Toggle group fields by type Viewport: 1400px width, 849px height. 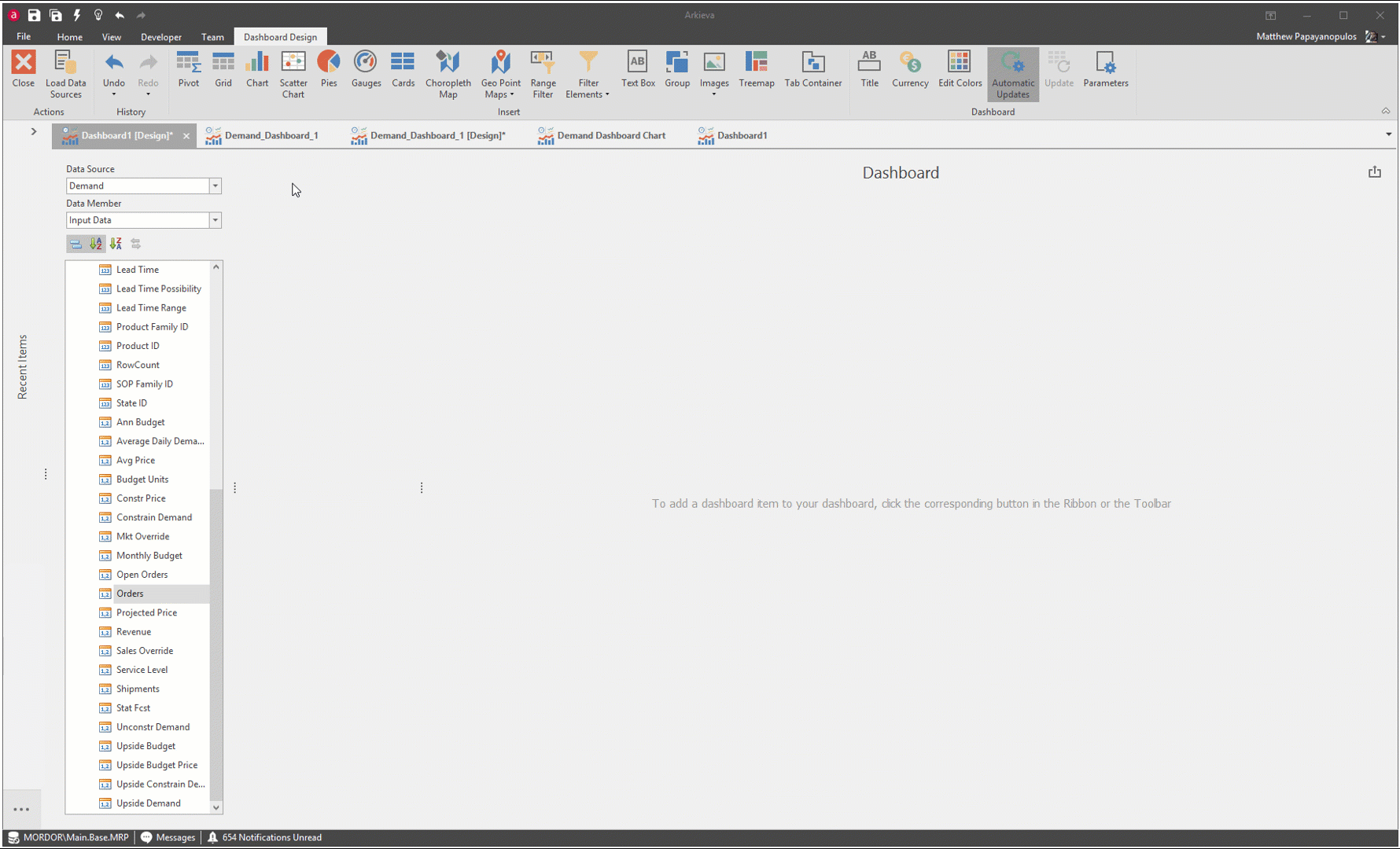[x=76, y=244]
